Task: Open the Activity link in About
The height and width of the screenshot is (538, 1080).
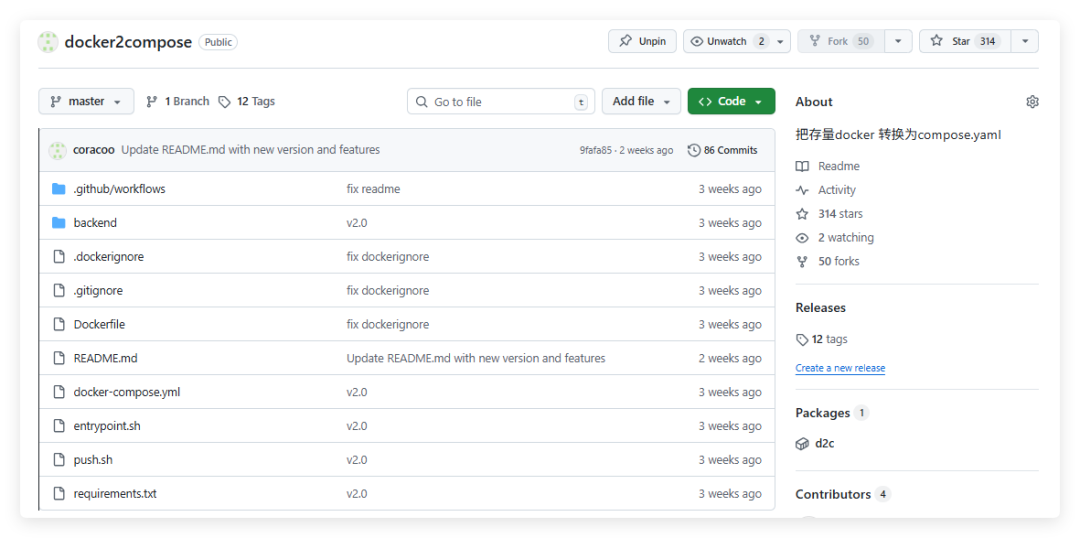Action: [825, 190]
